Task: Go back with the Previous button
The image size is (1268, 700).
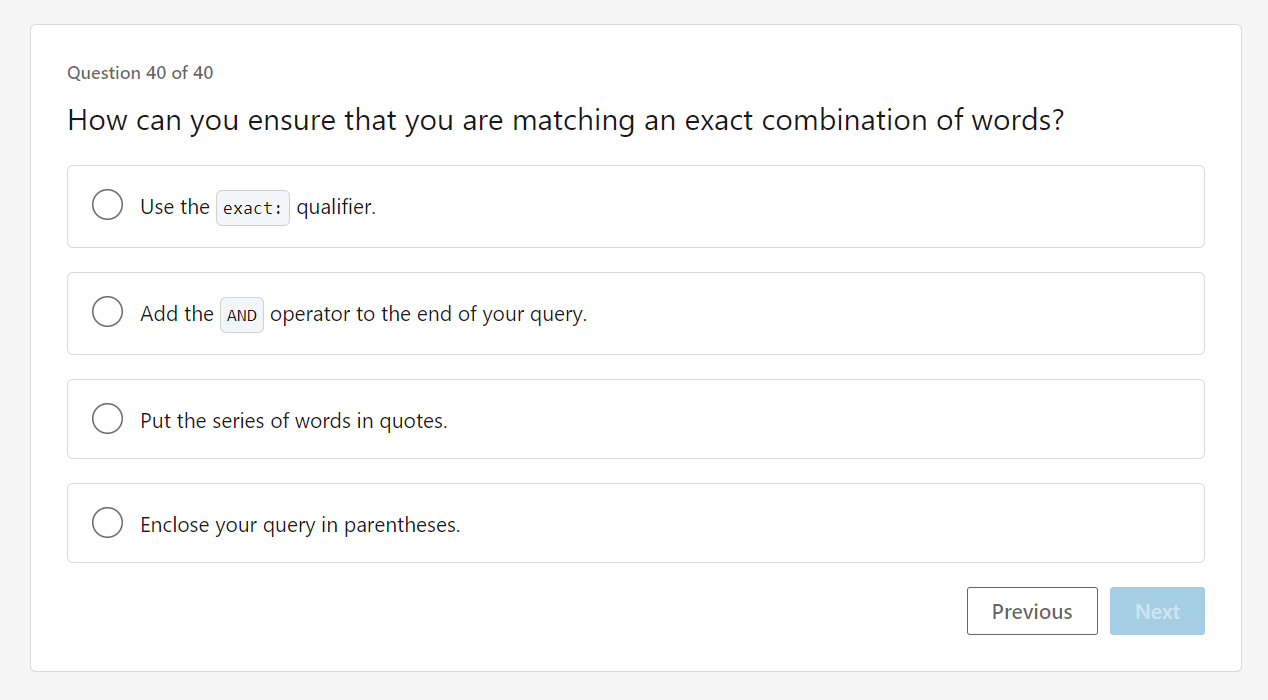Action: point(1031,611)
